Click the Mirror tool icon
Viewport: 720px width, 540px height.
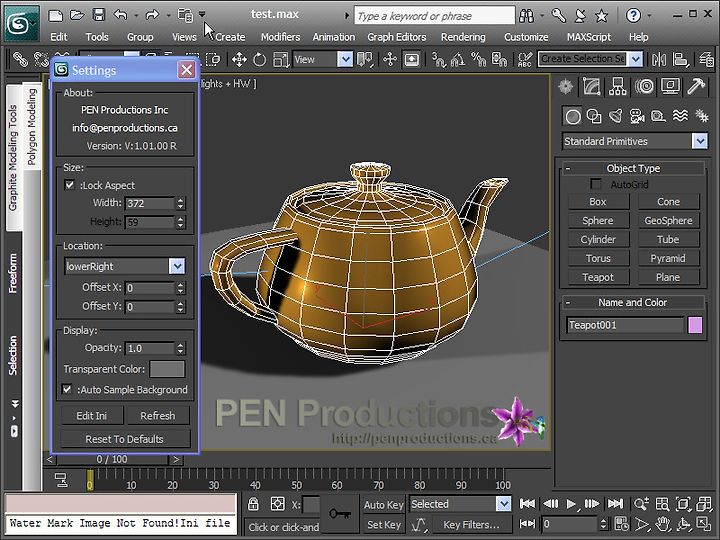click(x=658, y=59)
